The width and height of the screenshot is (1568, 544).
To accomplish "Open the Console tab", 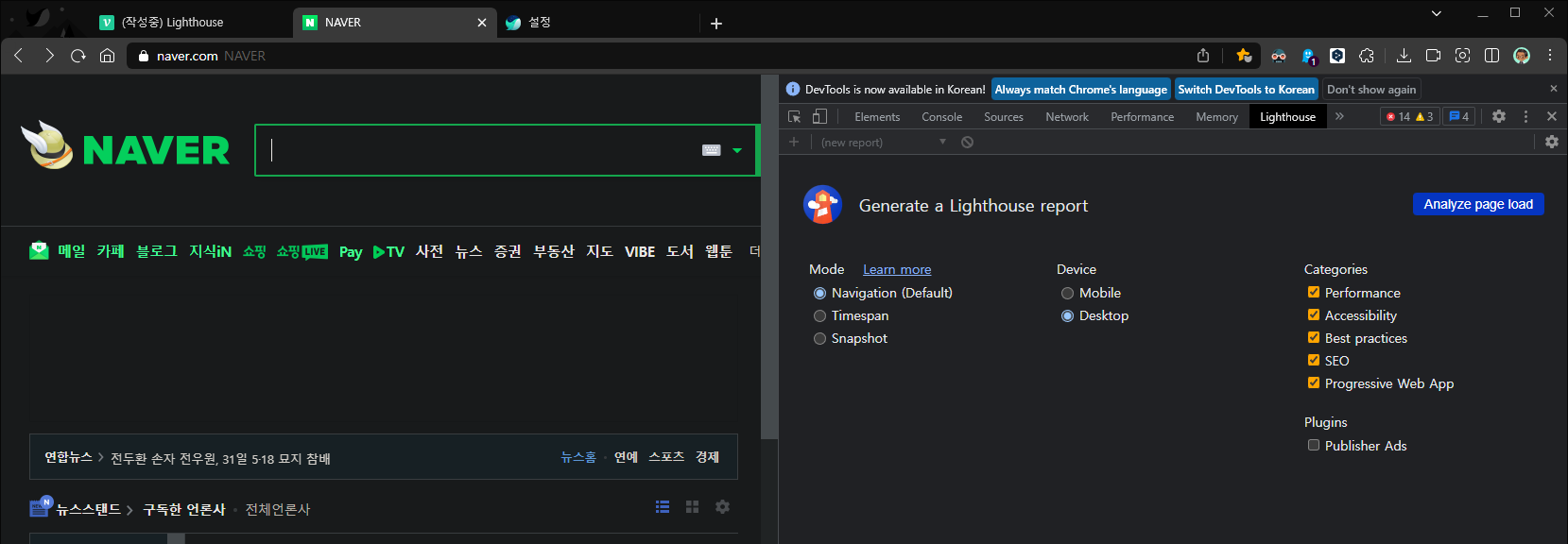I will (941, 116).
